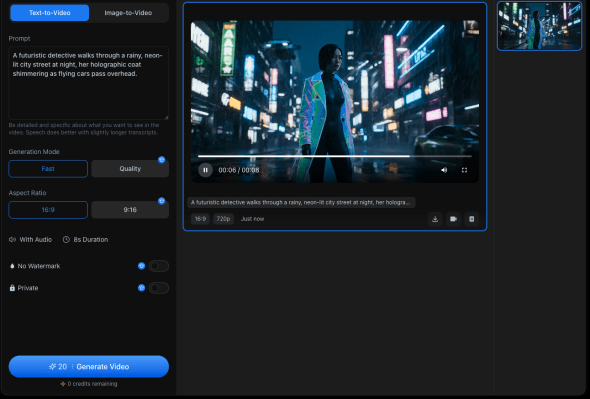The width and height of the screenshot is (590, 399).
Task: Click the coin icon beside credits remaining
Action: coord(63,384)
